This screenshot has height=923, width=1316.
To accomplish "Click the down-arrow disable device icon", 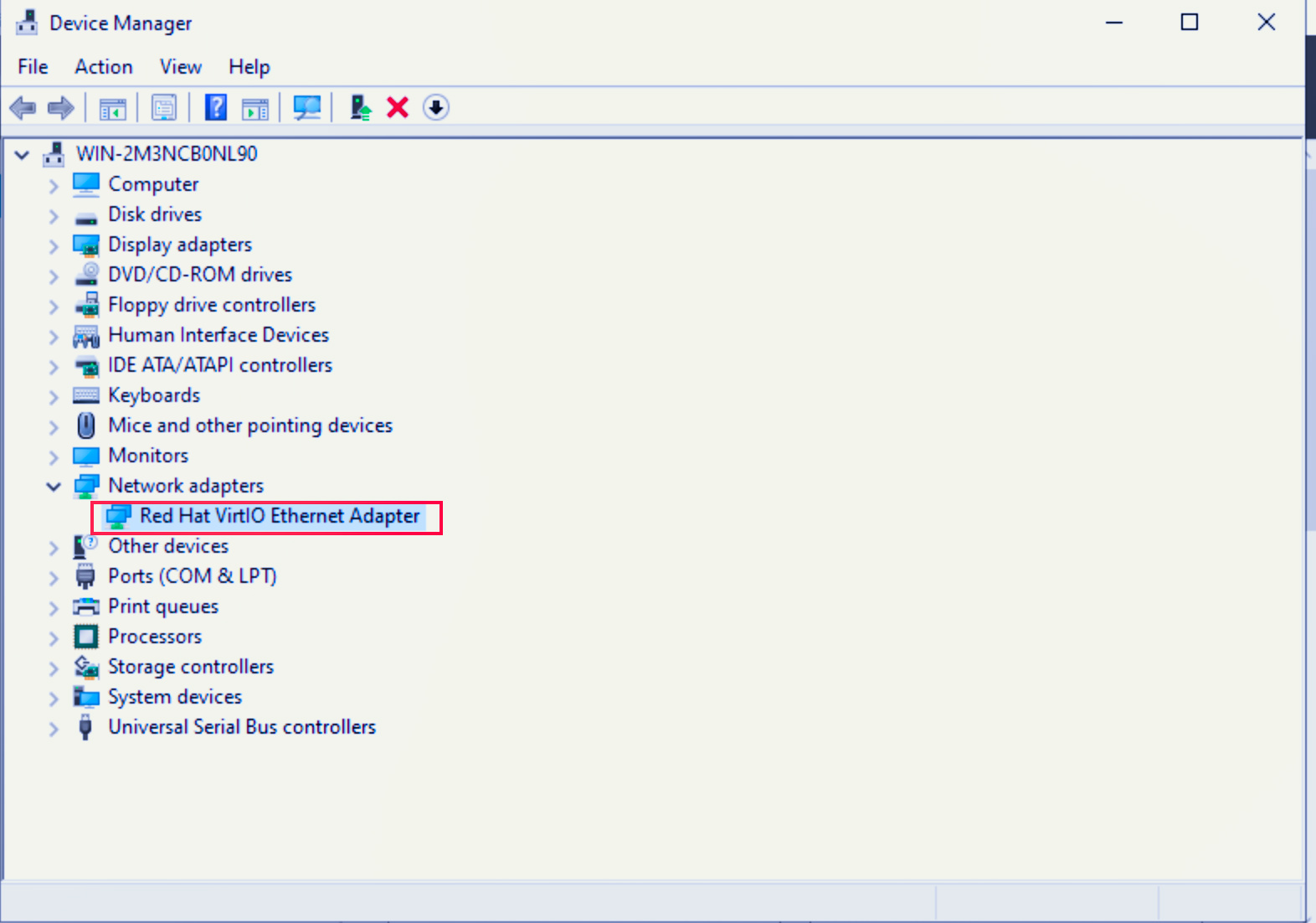I will 435,107.
